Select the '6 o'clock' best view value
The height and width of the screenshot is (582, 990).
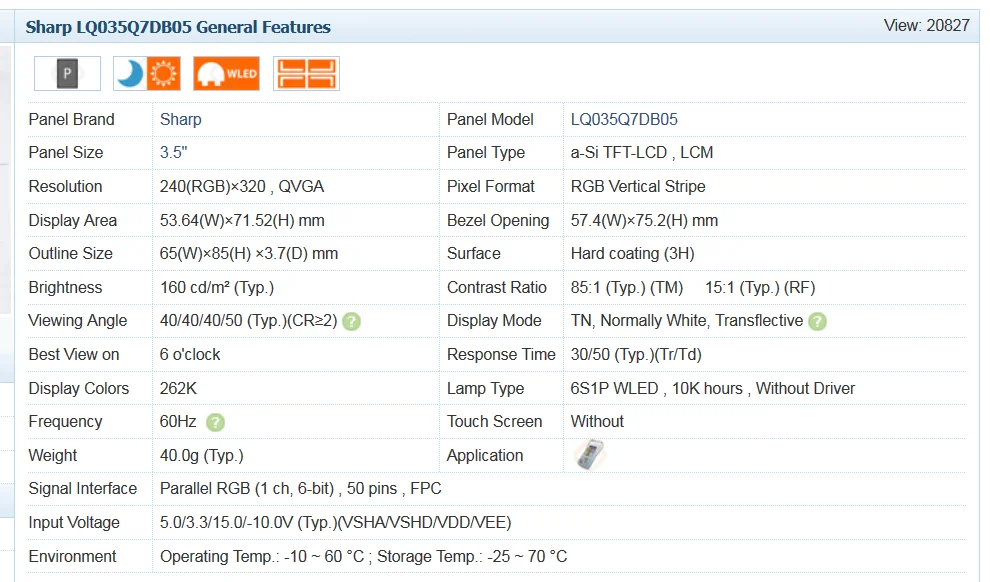[190, 355]
